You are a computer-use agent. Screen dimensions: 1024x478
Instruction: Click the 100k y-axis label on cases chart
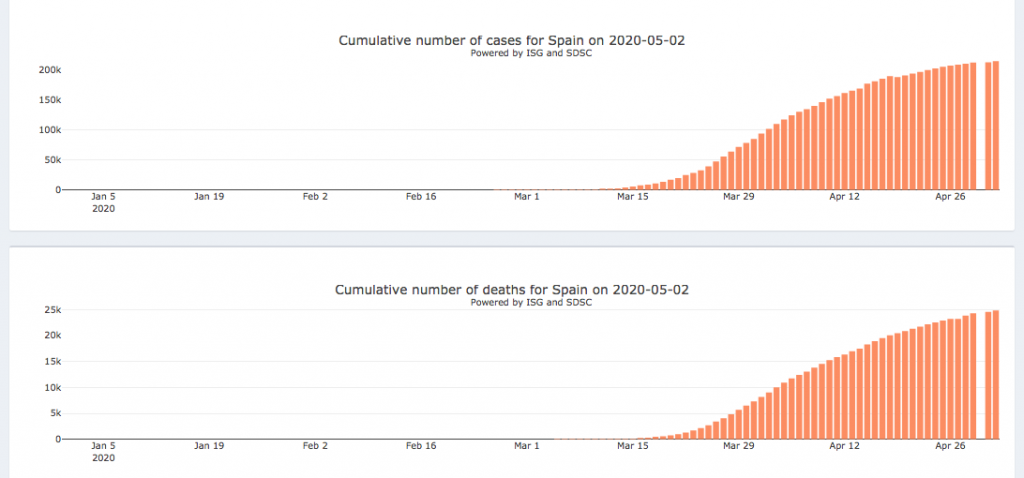pyautogui.click(x=50, y=130)
